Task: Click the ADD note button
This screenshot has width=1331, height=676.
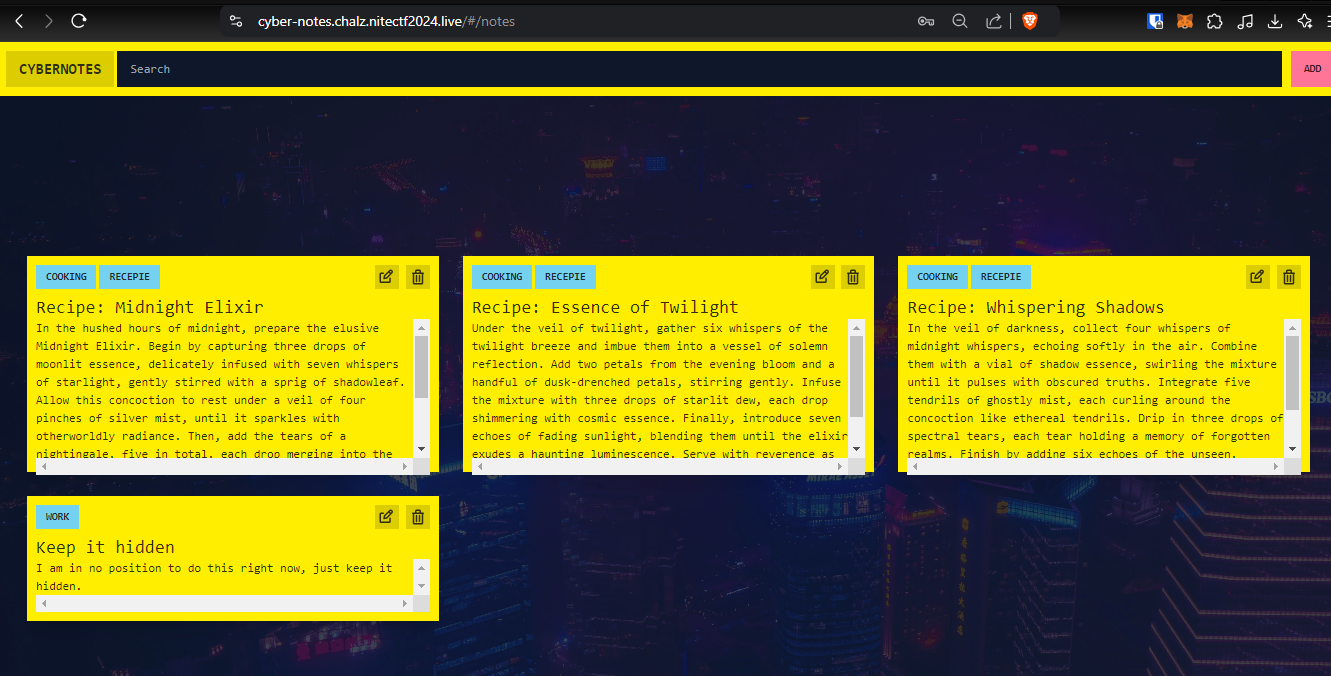Action: (1311, 69)
